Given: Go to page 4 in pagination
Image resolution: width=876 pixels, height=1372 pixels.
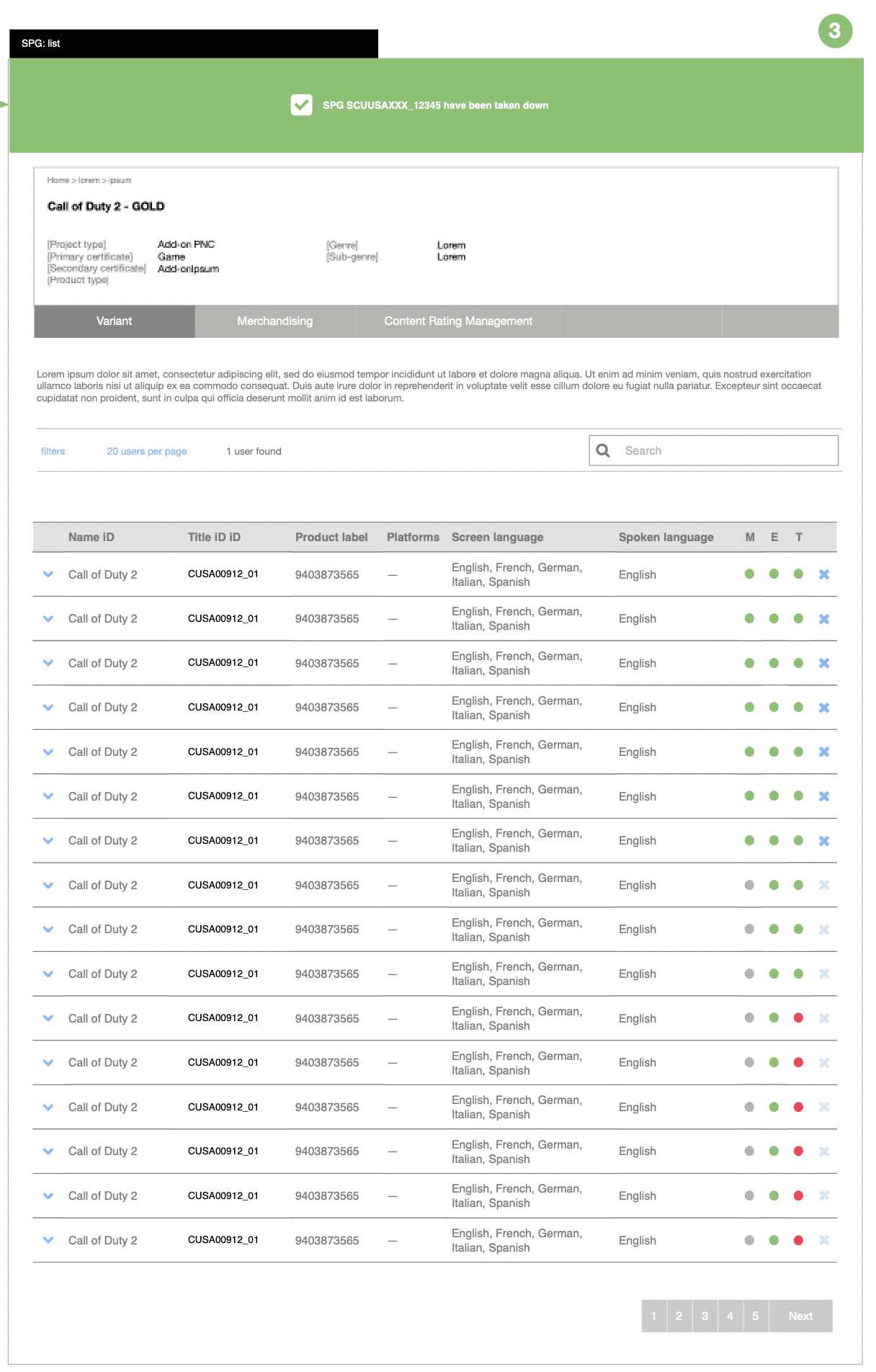Looking at the screenshot, I should point(730,1316).
